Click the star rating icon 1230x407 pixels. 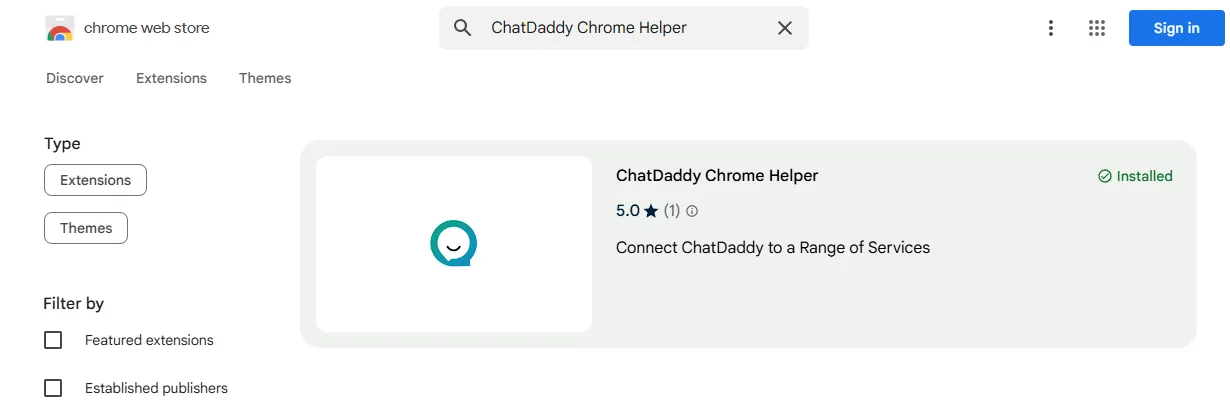[651, 211]
